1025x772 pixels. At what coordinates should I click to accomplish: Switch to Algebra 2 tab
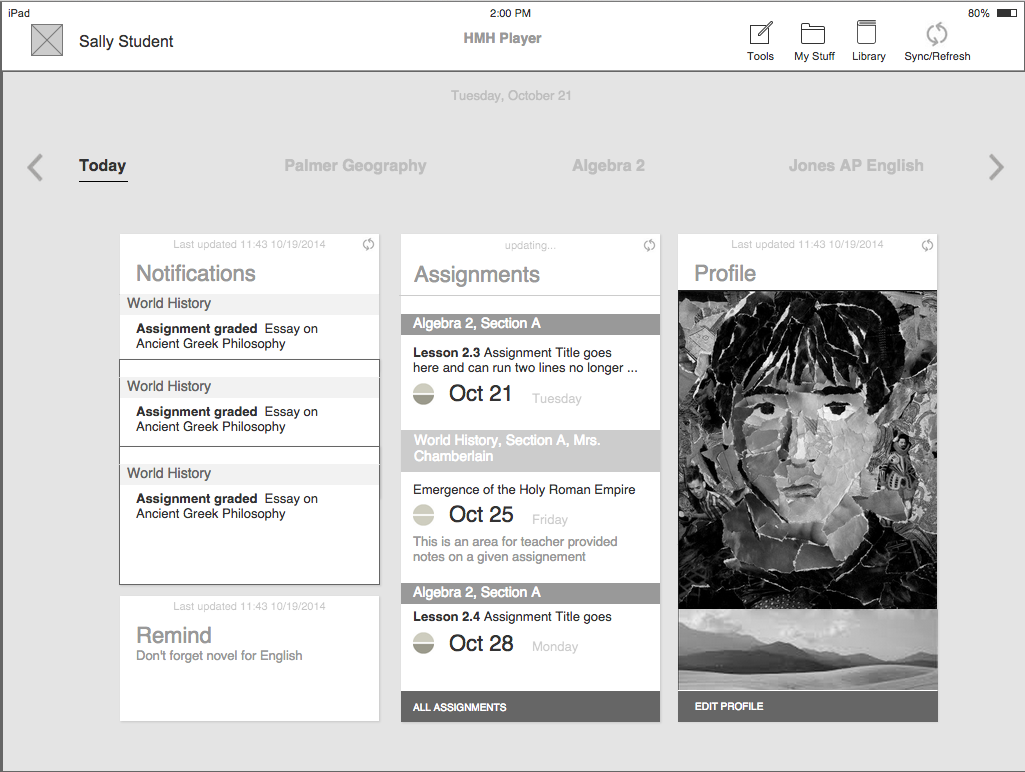[608, 166]
